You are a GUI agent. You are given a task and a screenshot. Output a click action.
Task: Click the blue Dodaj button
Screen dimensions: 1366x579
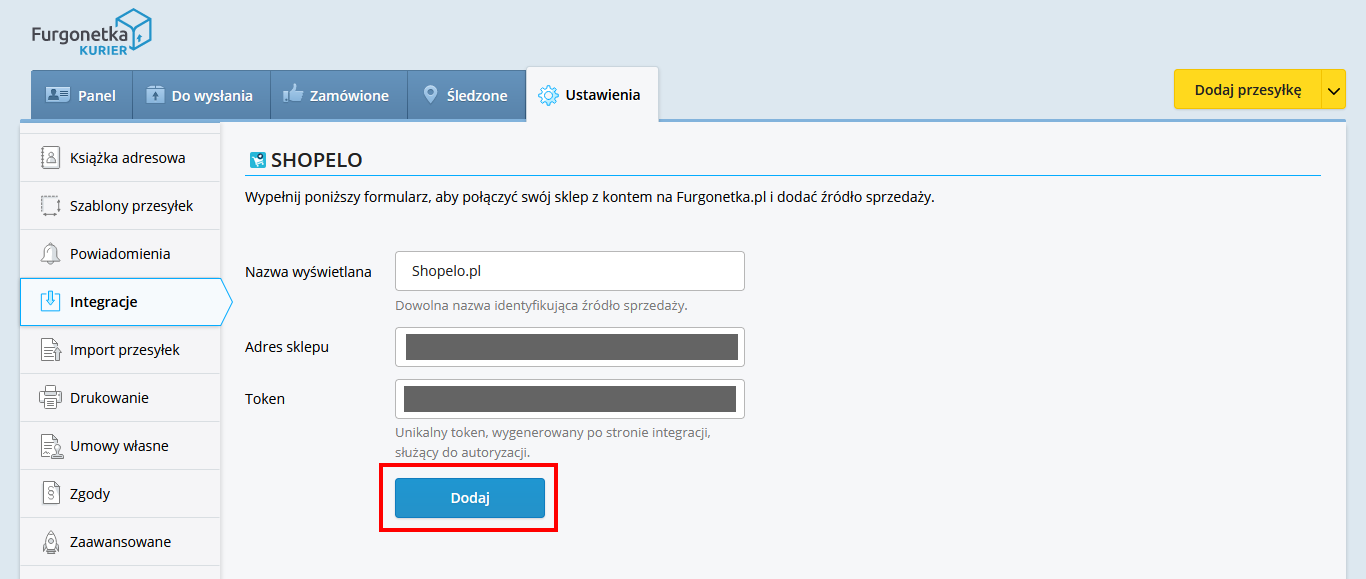click(470, 498)
